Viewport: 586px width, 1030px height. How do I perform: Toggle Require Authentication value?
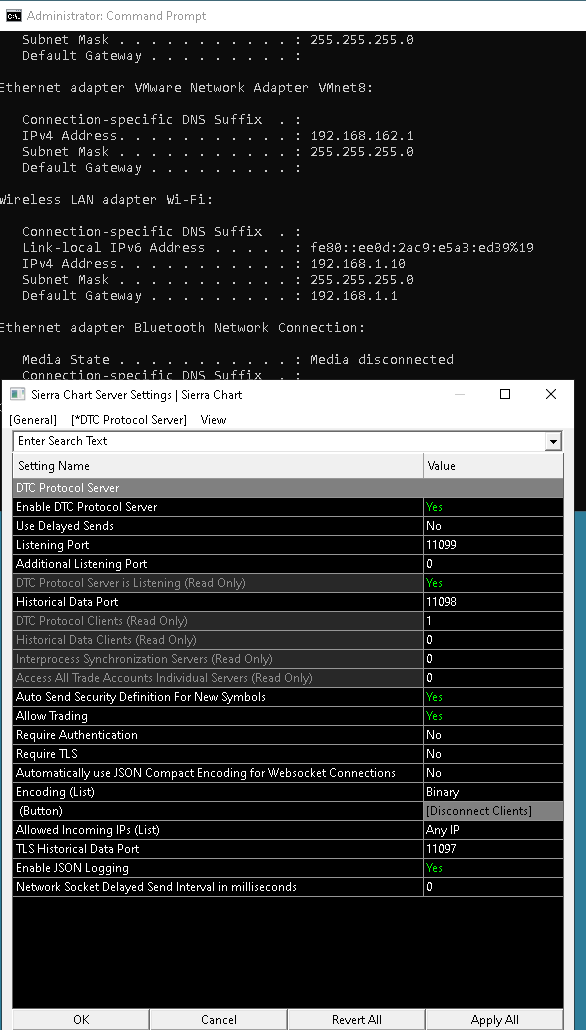tap(493, 735)
